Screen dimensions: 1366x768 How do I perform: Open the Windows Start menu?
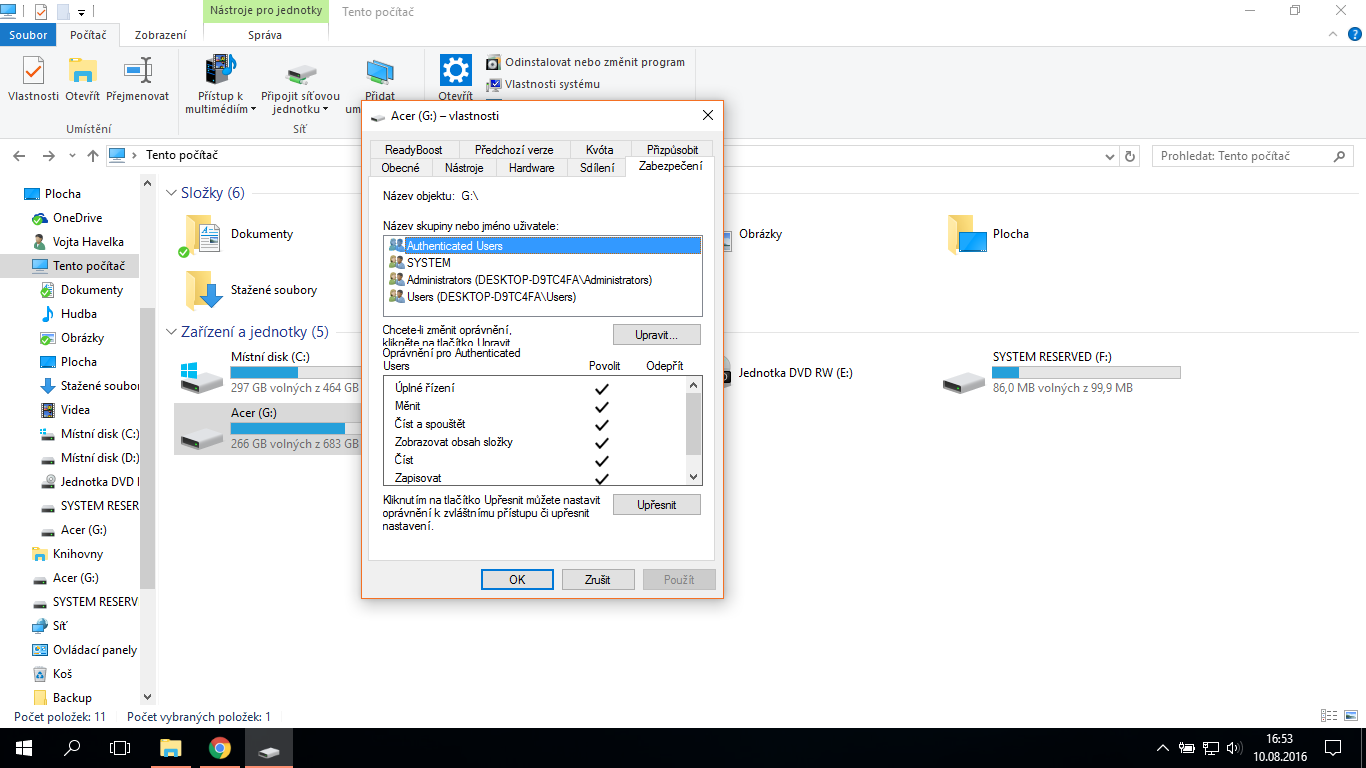[23, 748]
